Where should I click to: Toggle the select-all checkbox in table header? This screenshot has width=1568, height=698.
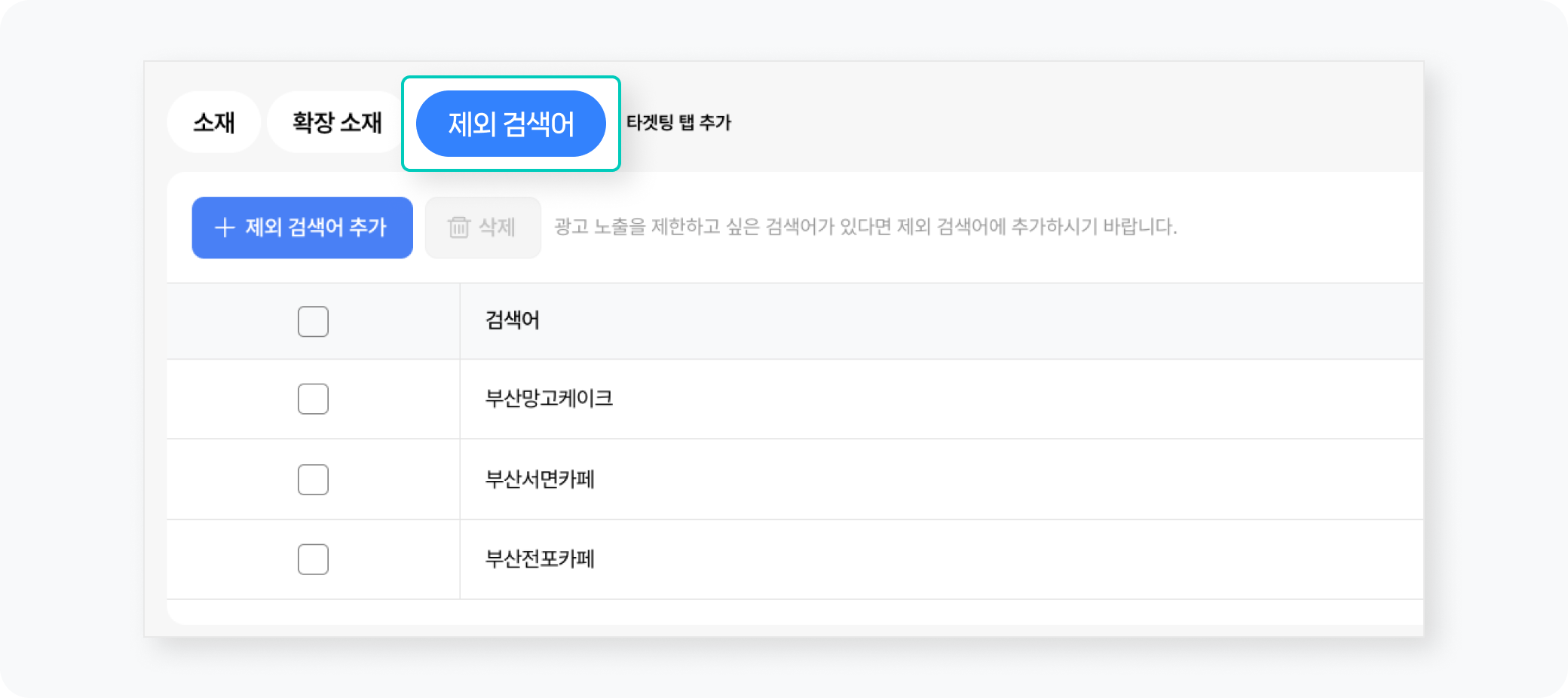click(313, 322)
